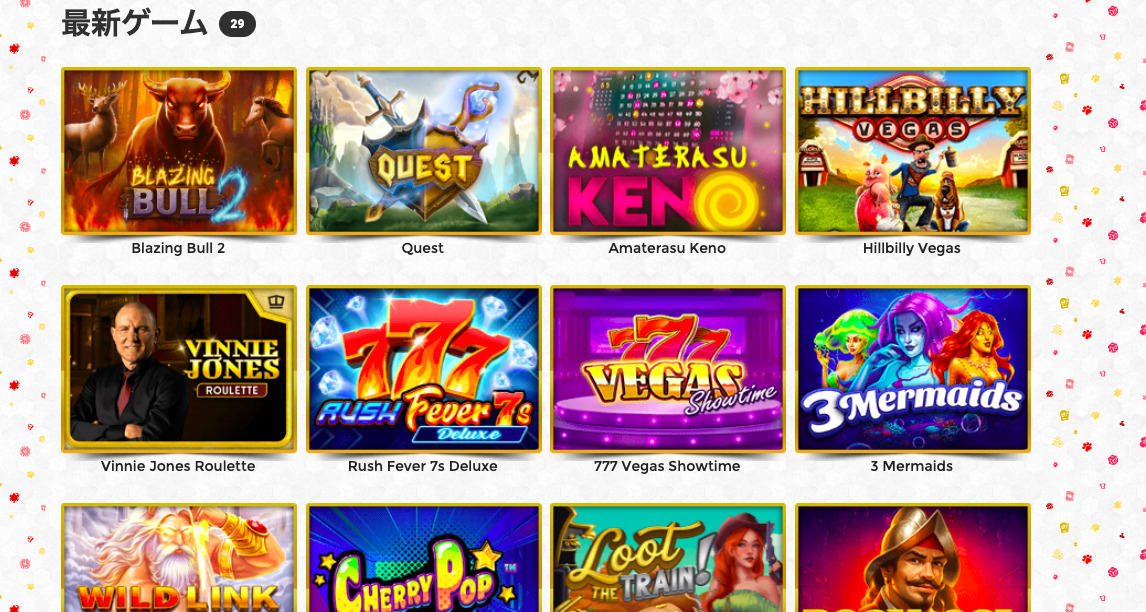Click the 29 games count badge
Image resolution: width=1146 pixels, height=612 pixels.
(x=238, y=24)
